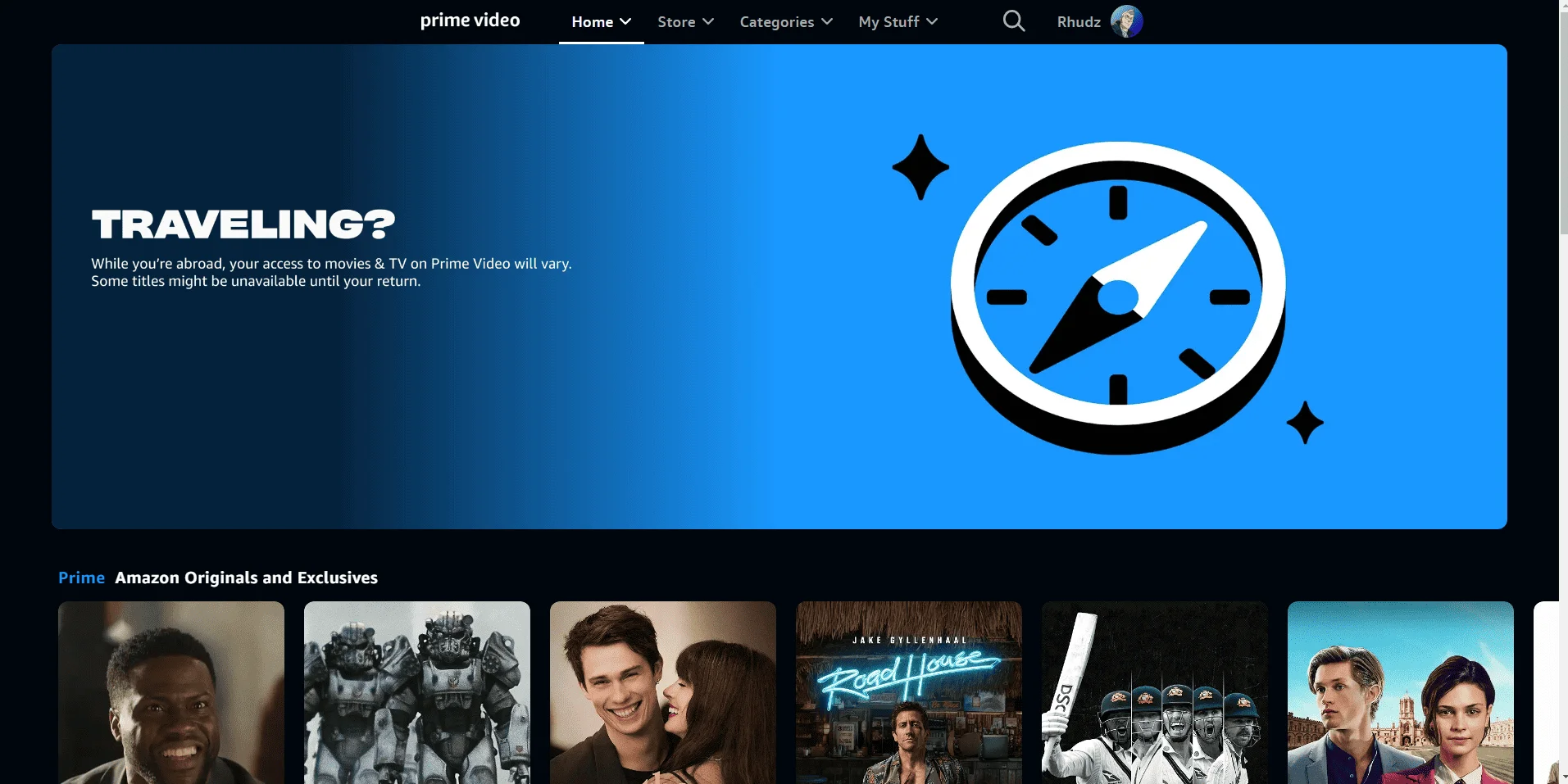The width and height of the screenshot is (1568, 784).
Task: Click the Rhudz profile avatar
Action: 1127,21
